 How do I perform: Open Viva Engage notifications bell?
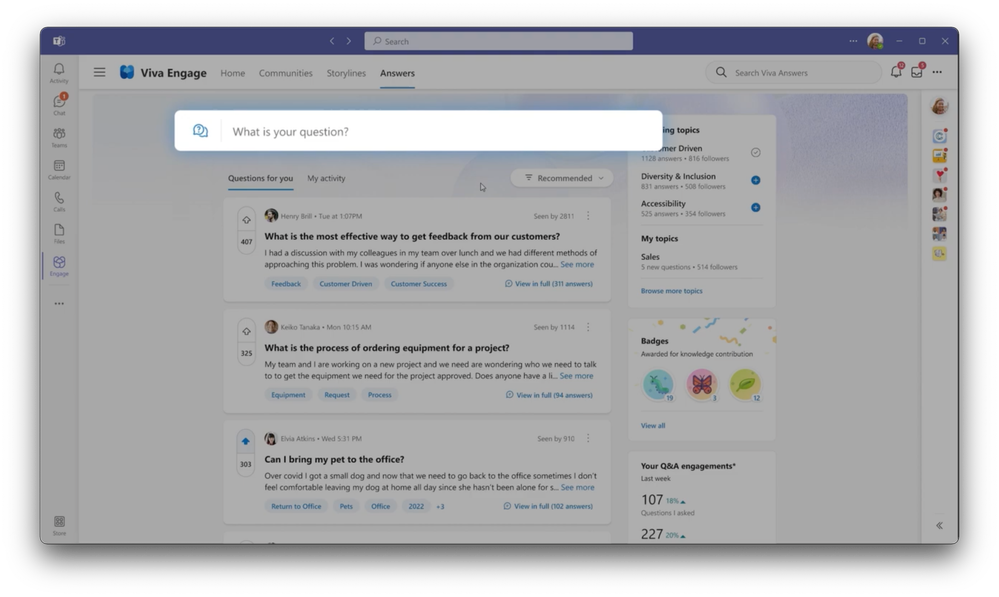[x=896, y=72]
